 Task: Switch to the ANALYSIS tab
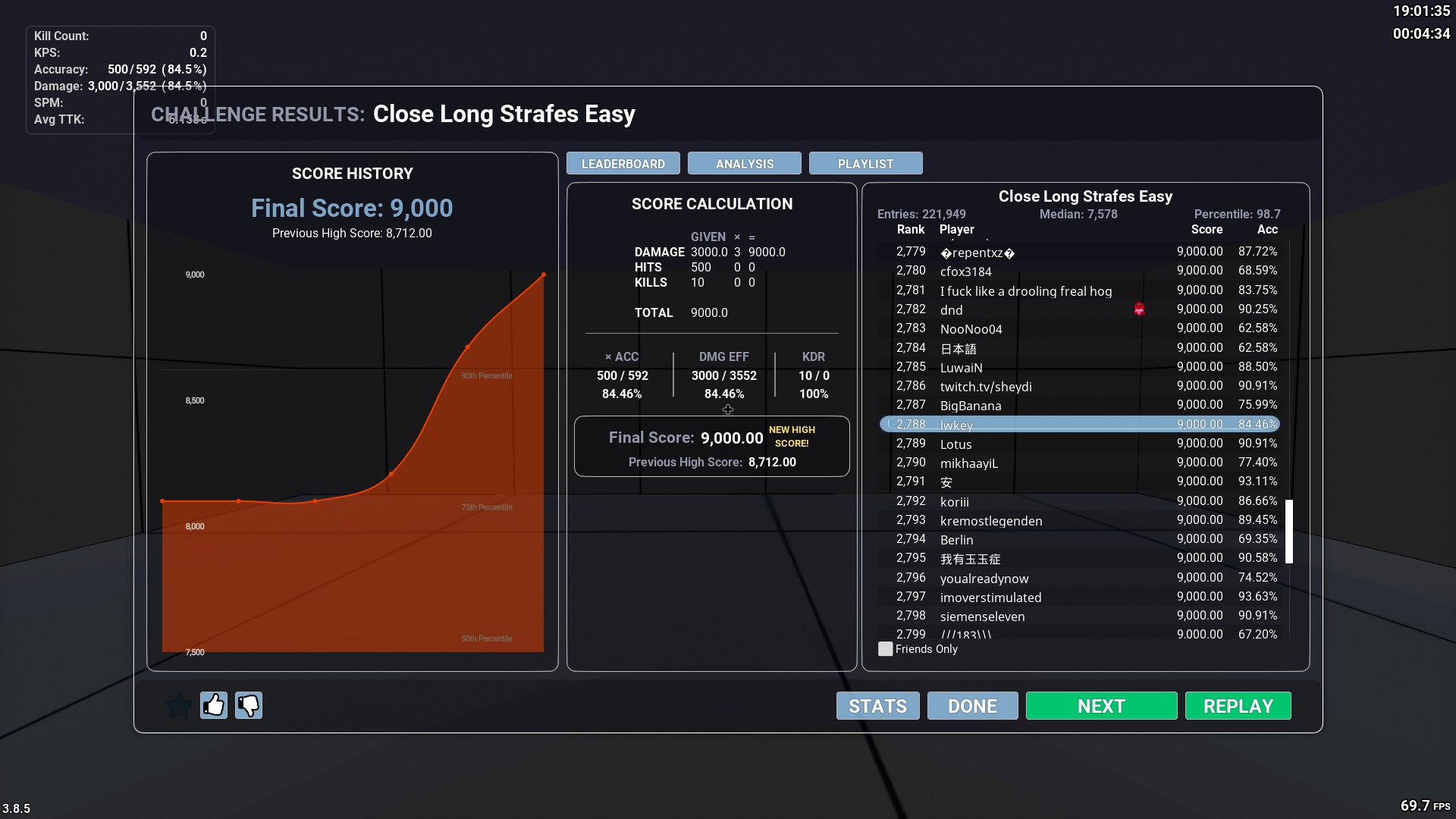click(x=745, y=164)
